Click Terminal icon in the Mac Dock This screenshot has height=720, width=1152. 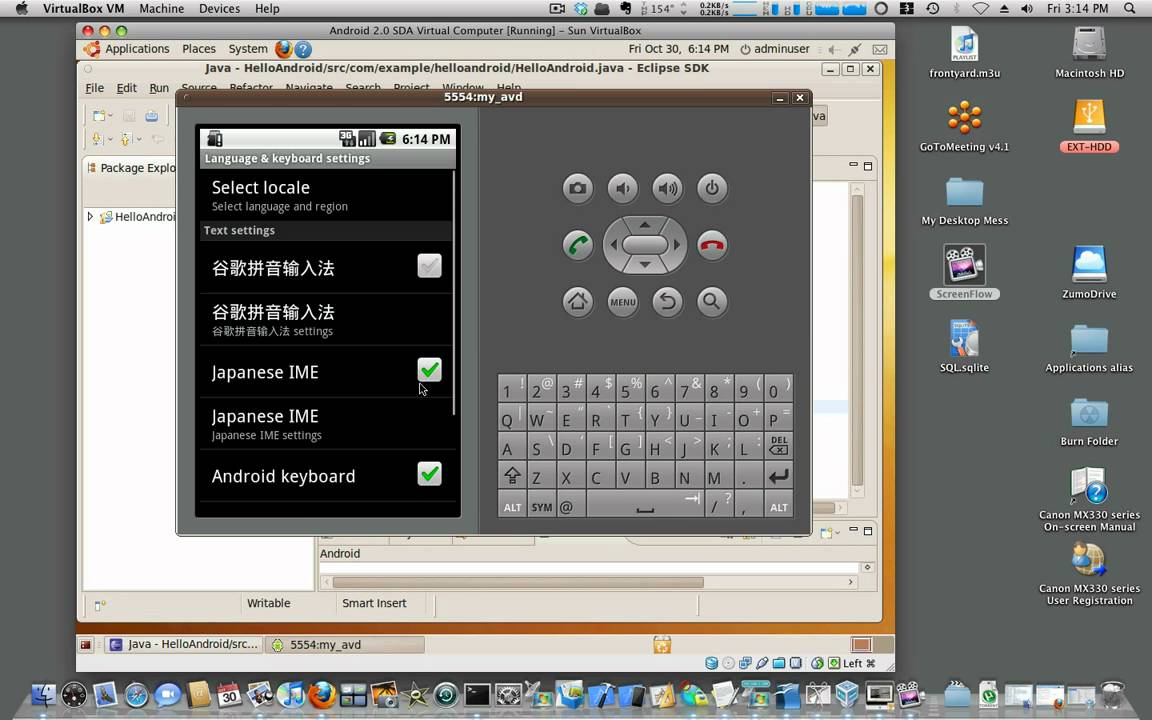tap(476, 694)
